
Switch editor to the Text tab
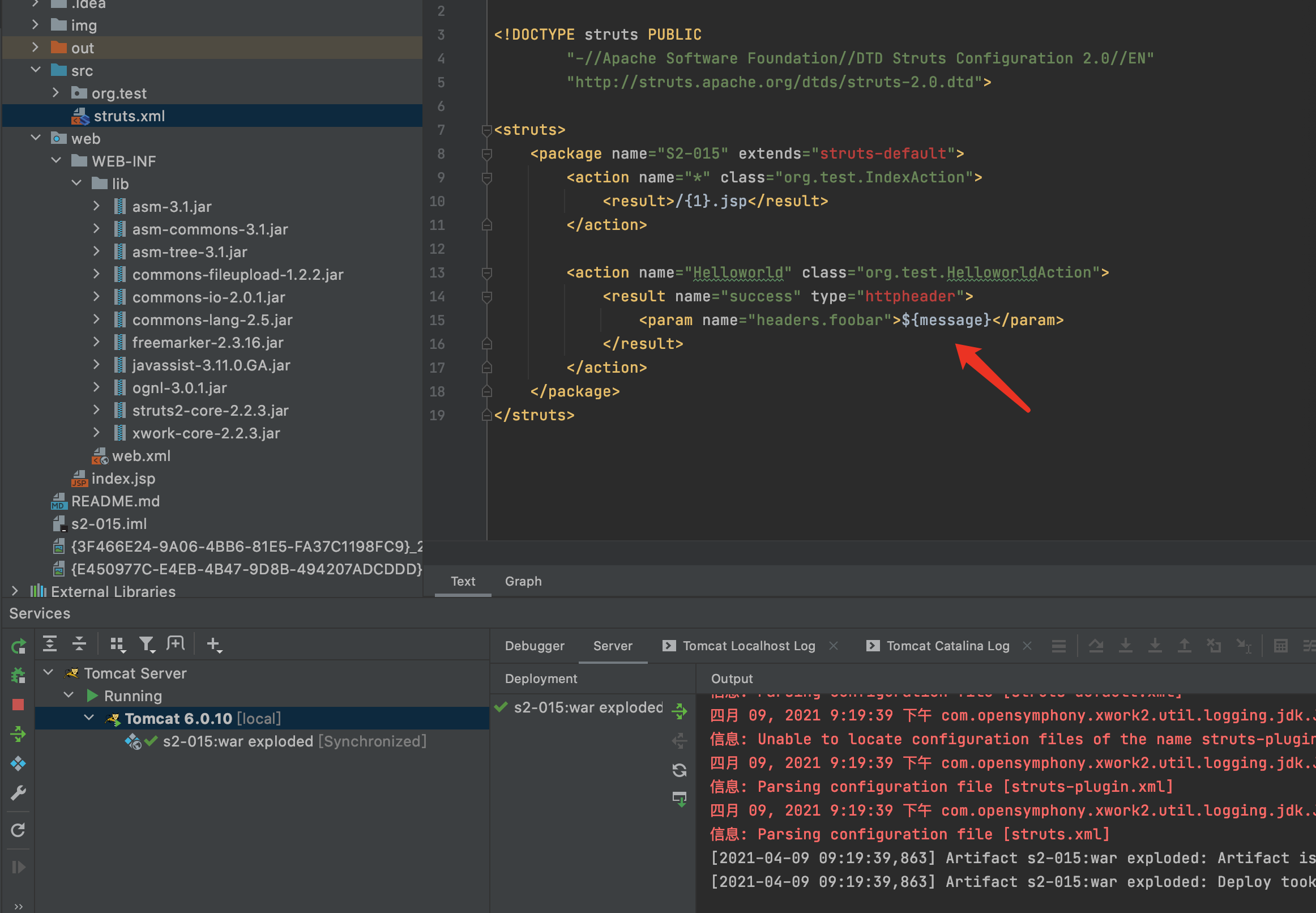pyautogui.click(x=463, y=581)
